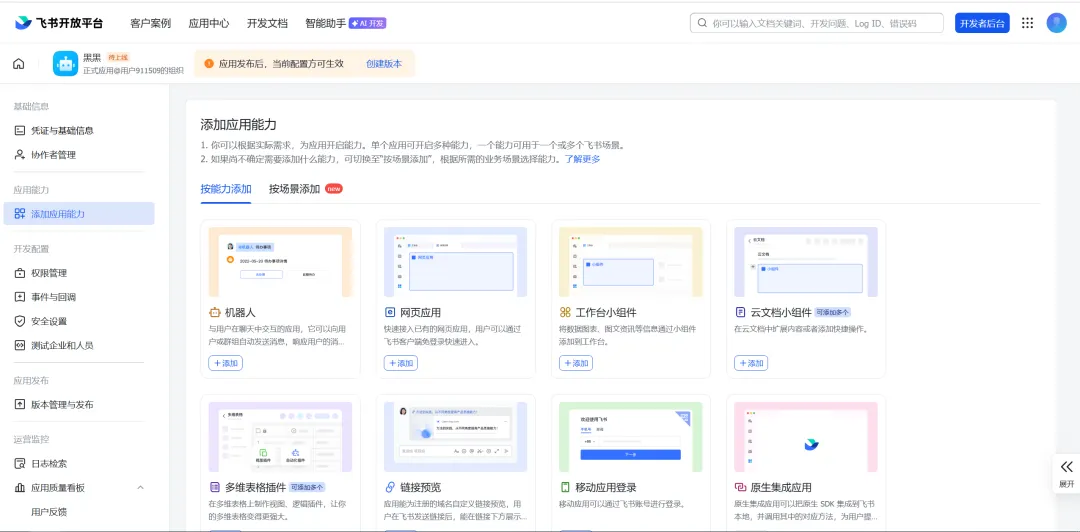
Task: Click the 测试企业和人员 sidebar icon
Action: [20, 345]
